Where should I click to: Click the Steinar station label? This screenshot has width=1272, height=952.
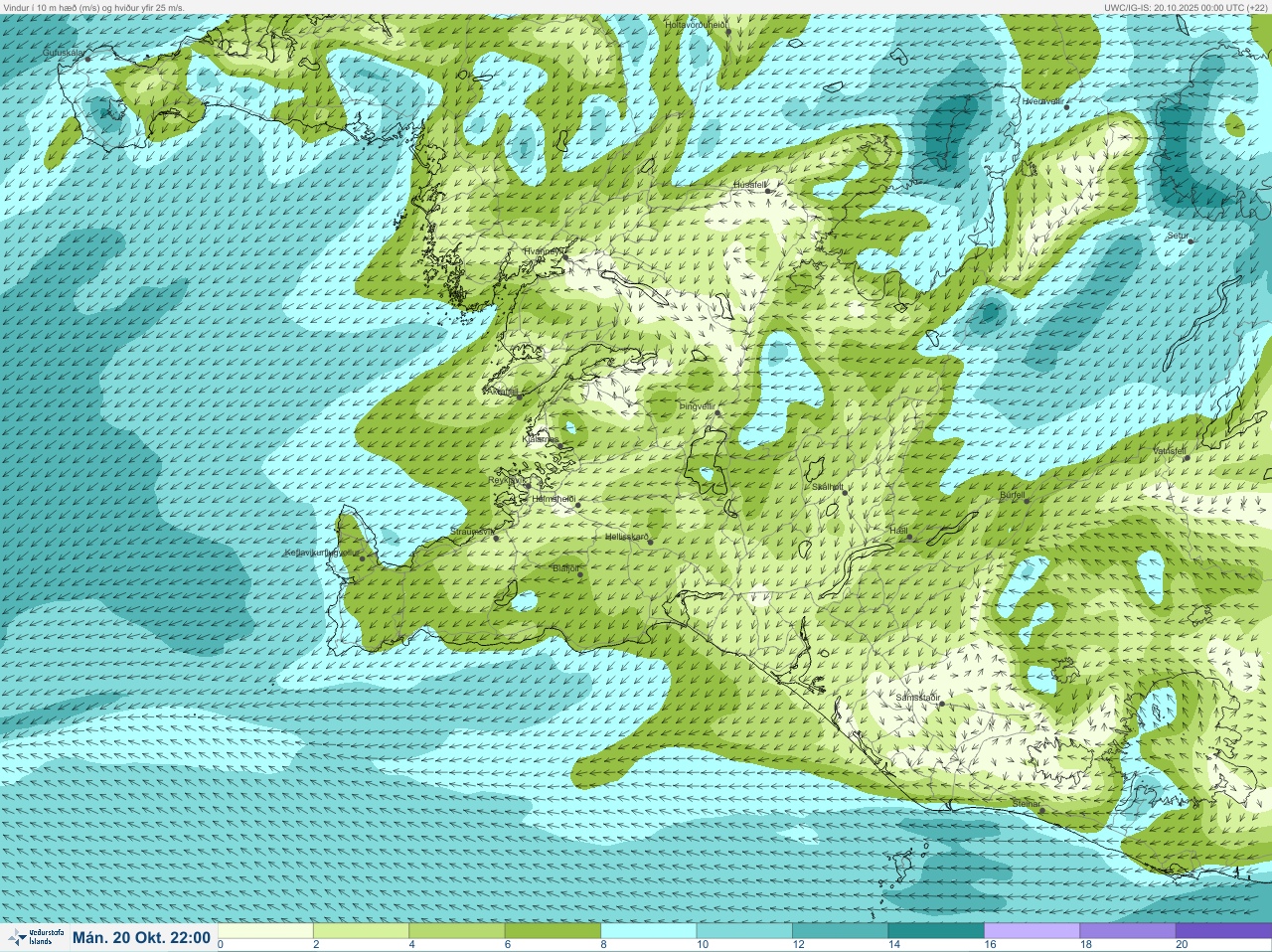tap(1027, 803)
